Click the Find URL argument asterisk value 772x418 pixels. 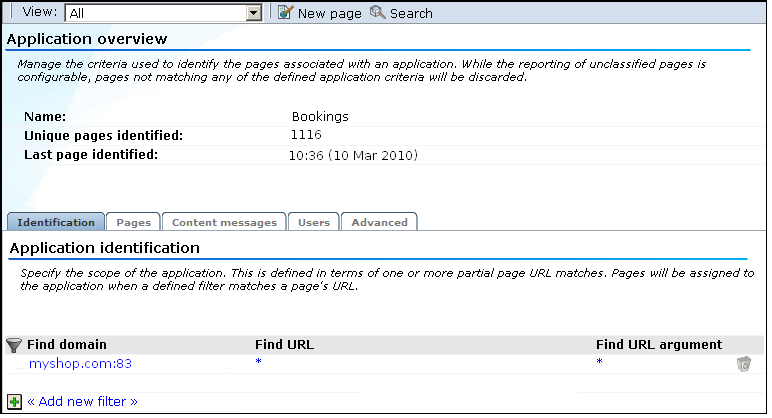point(599,362)
